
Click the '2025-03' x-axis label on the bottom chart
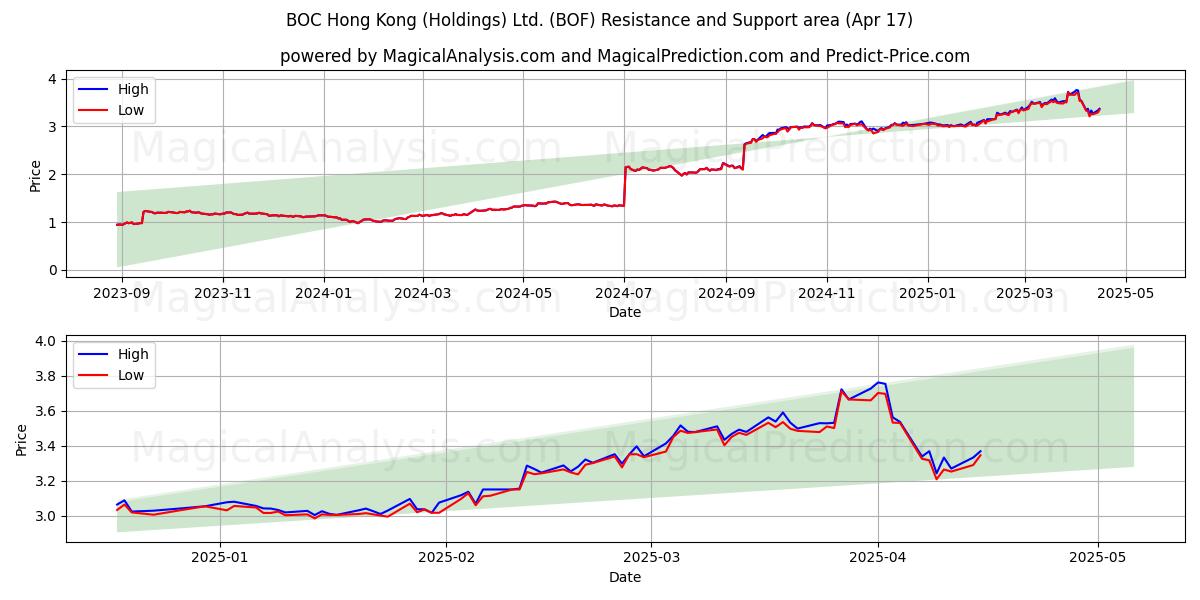[651, 560]
